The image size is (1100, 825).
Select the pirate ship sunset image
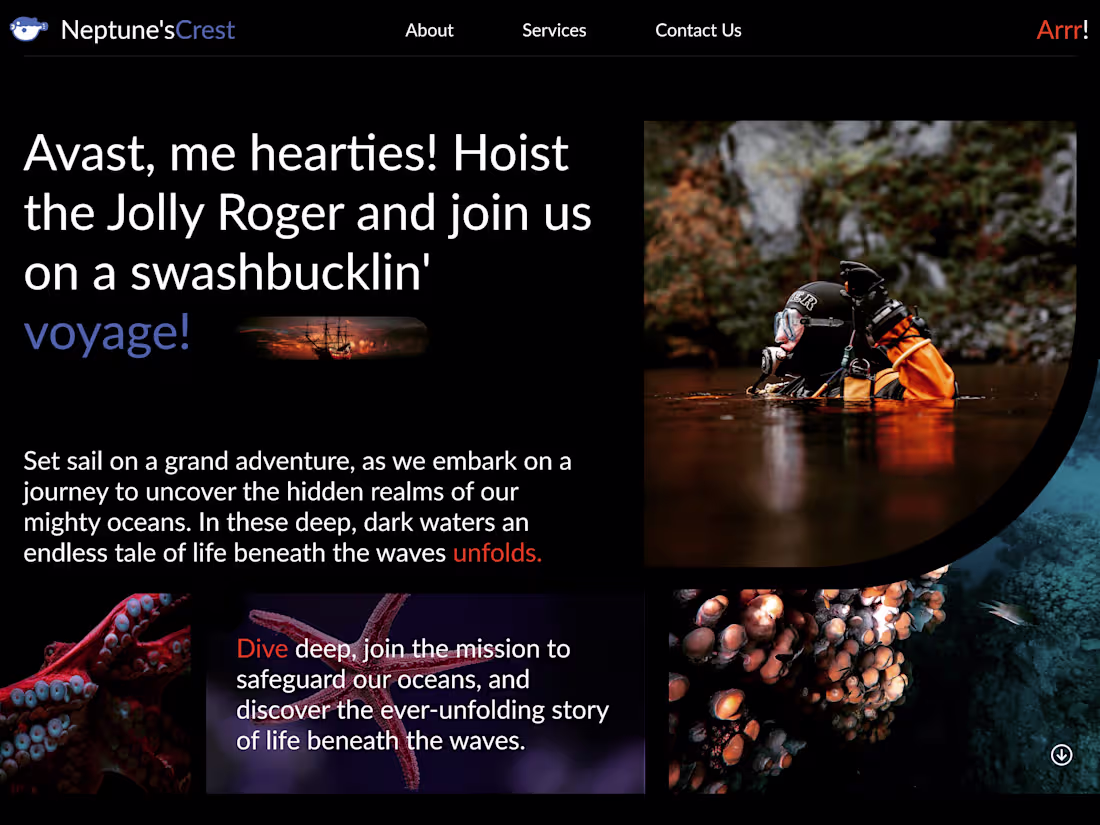coord(333,338)
